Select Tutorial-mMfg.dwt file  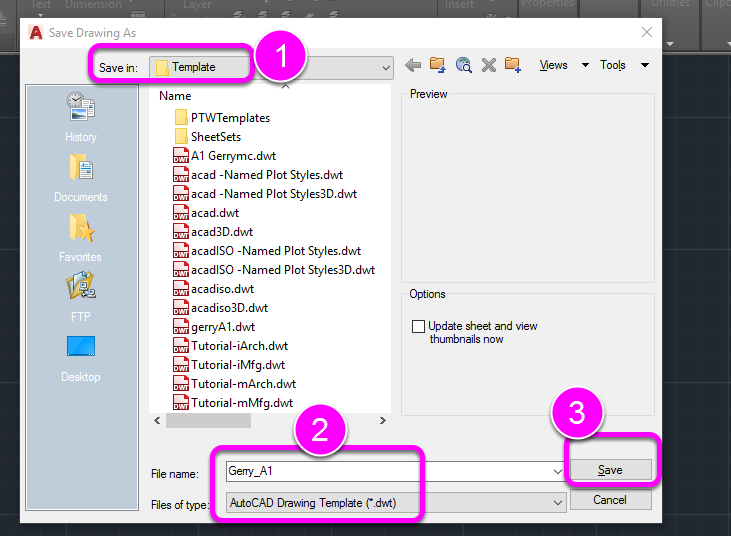(233, 403)
